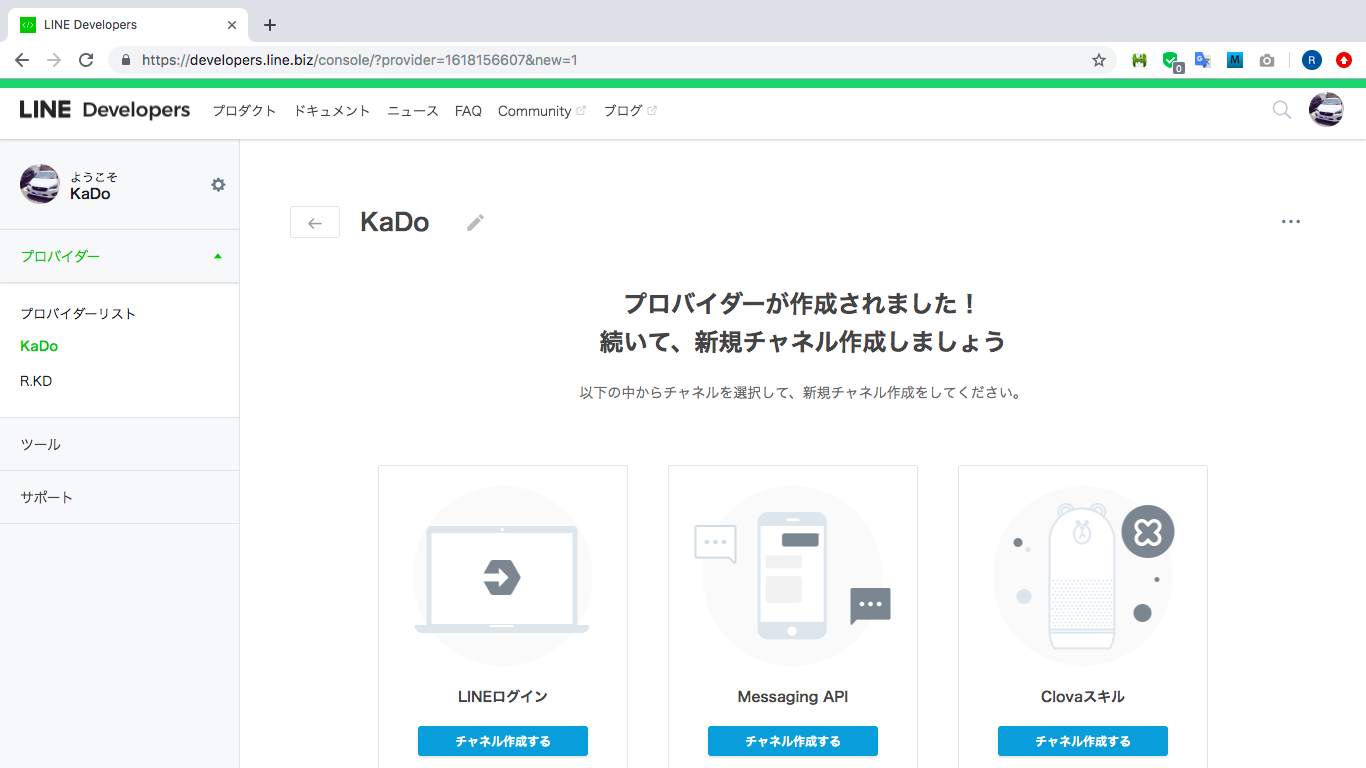
Task: Open the account avatar in the header
Action: (x=1326, y=110)
